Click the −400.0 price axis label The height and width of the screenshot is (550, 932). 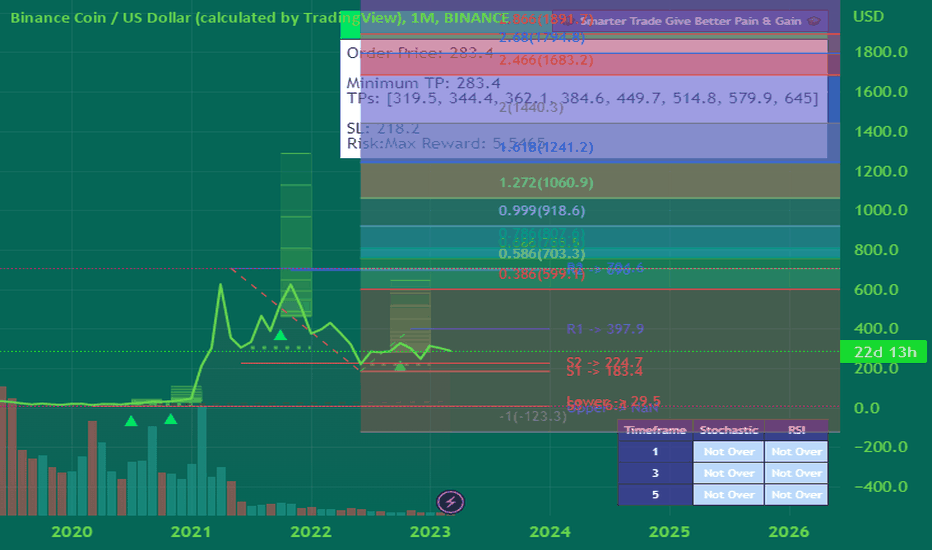pos(881,487)
